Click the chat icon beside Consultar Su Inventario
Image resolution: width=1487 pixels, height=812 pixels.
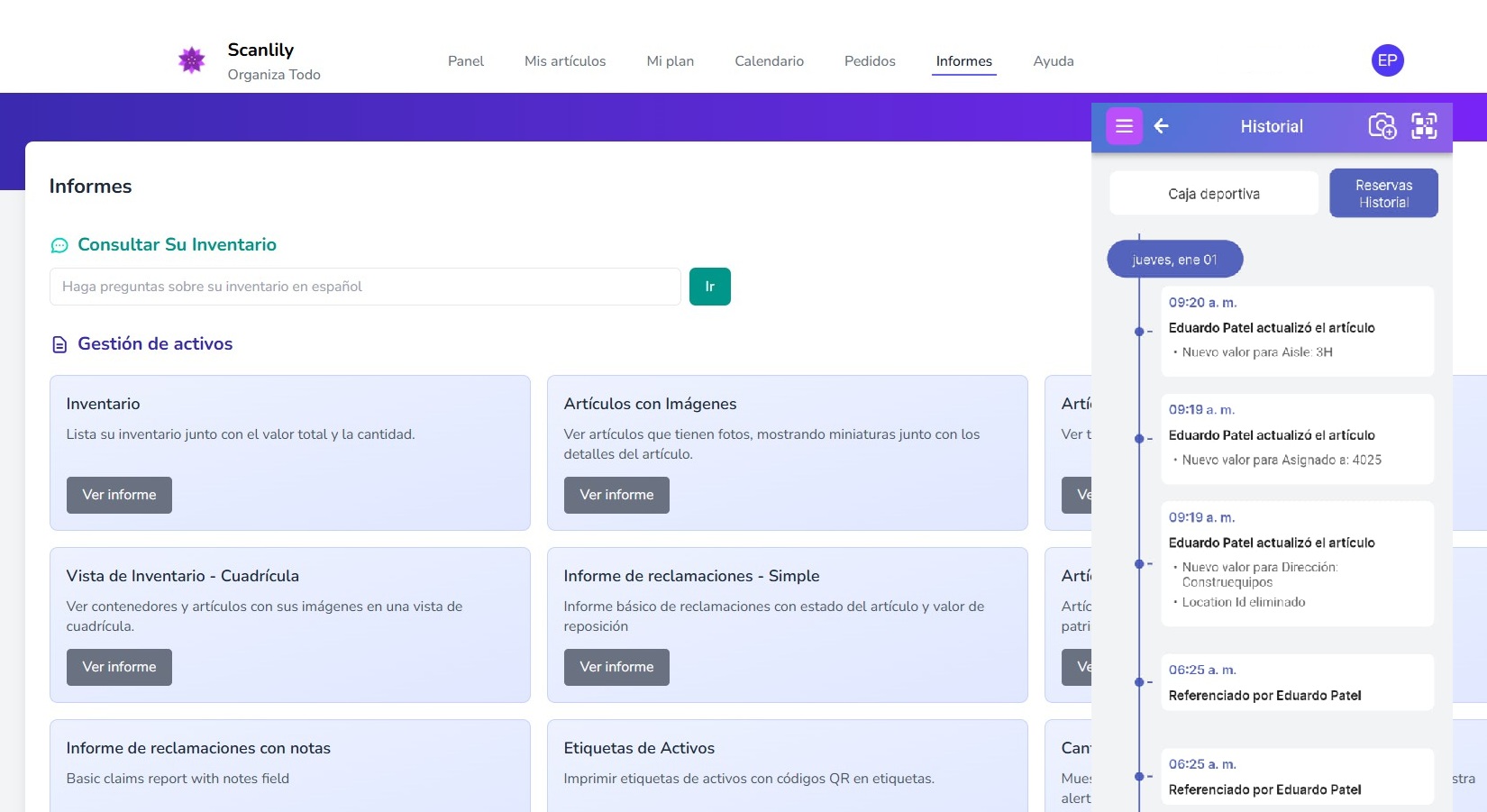pos(59,245)
